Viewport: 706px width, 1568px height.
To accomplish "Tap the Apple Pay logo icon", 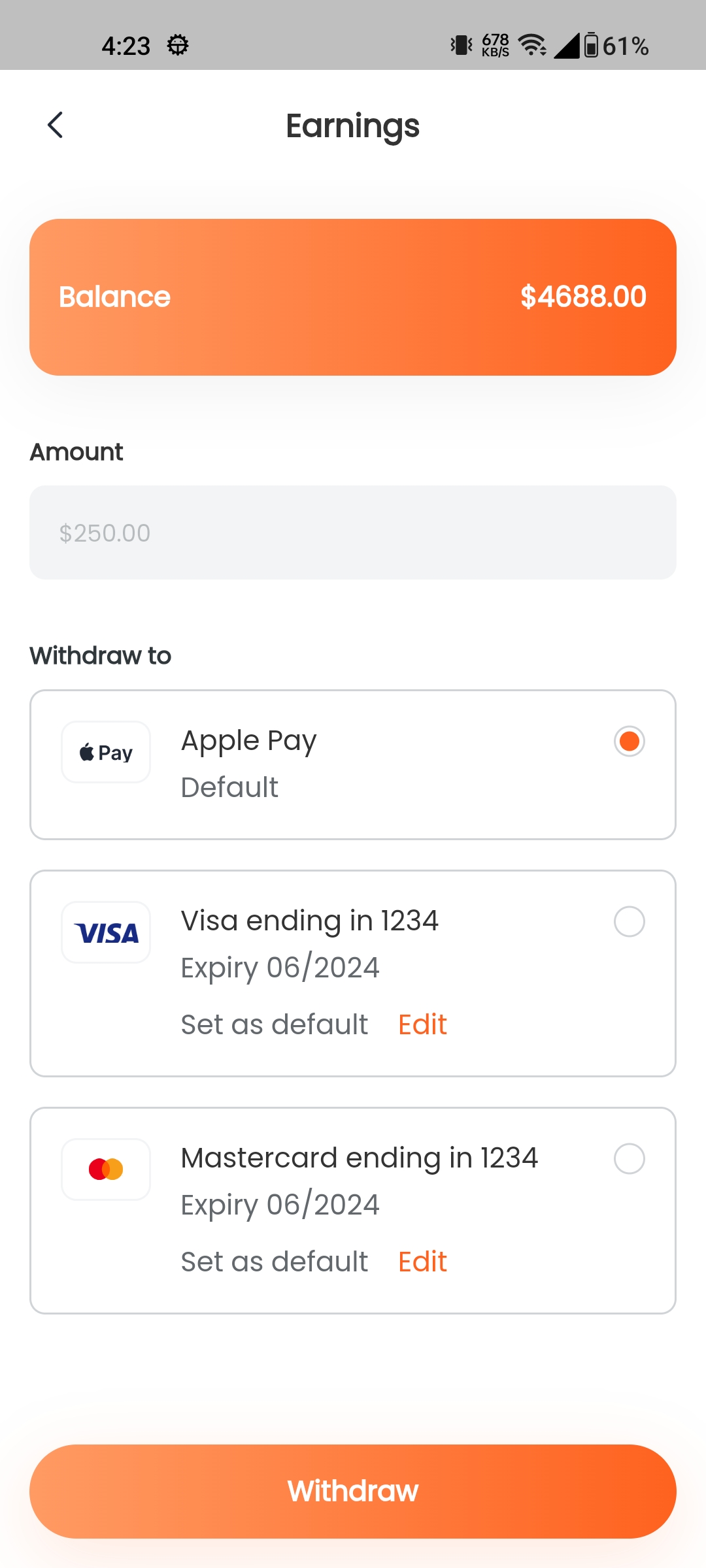I will click(x=106, y=752).
